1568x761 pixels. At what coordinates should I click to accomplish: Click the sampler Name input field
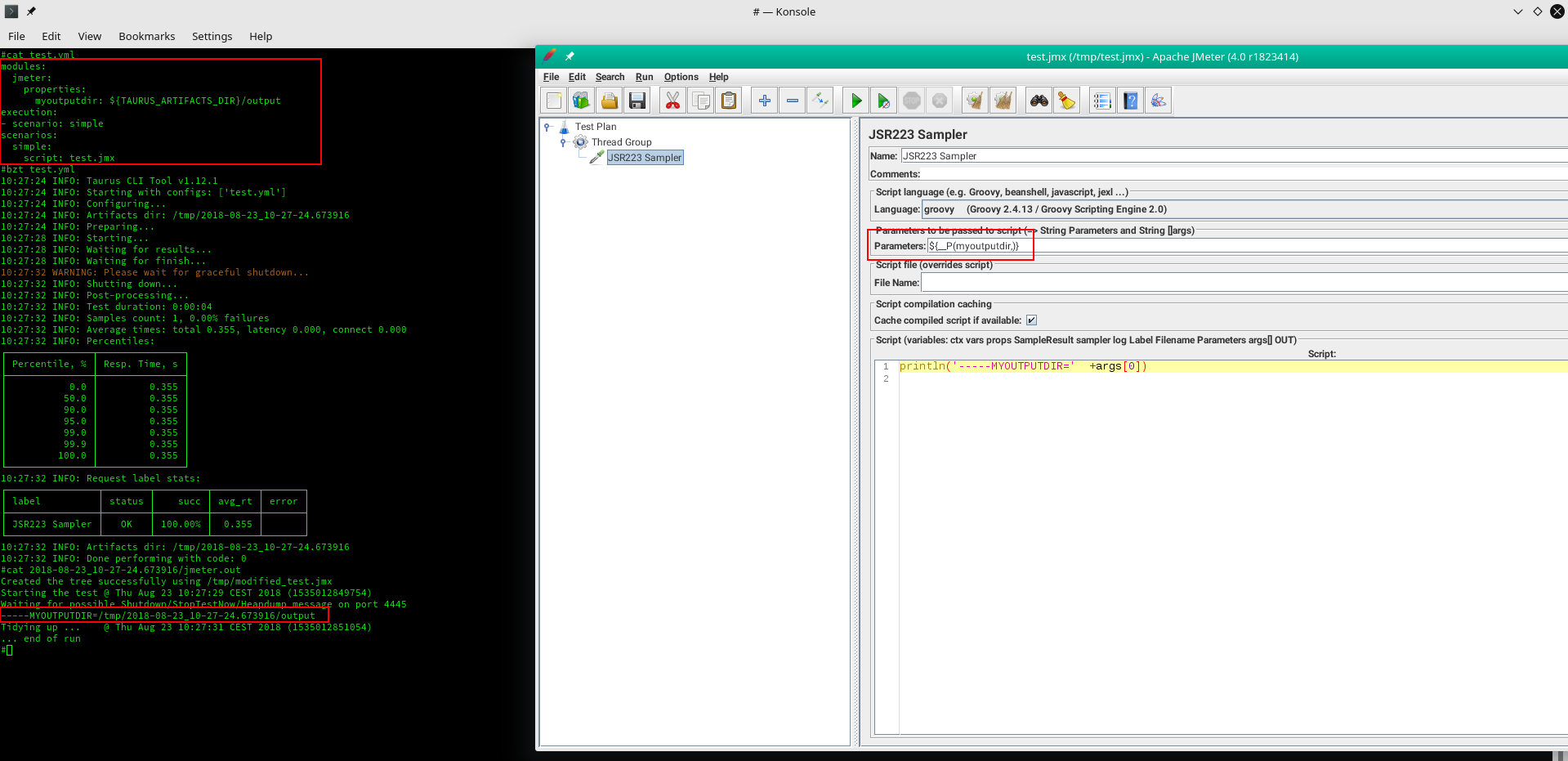coord(1234,156)
